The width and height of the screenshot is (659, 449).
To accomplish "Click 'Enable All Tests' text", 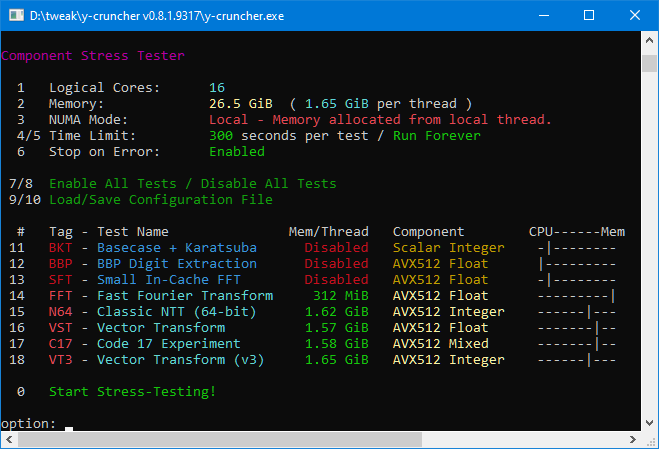I will click(113, 183).
